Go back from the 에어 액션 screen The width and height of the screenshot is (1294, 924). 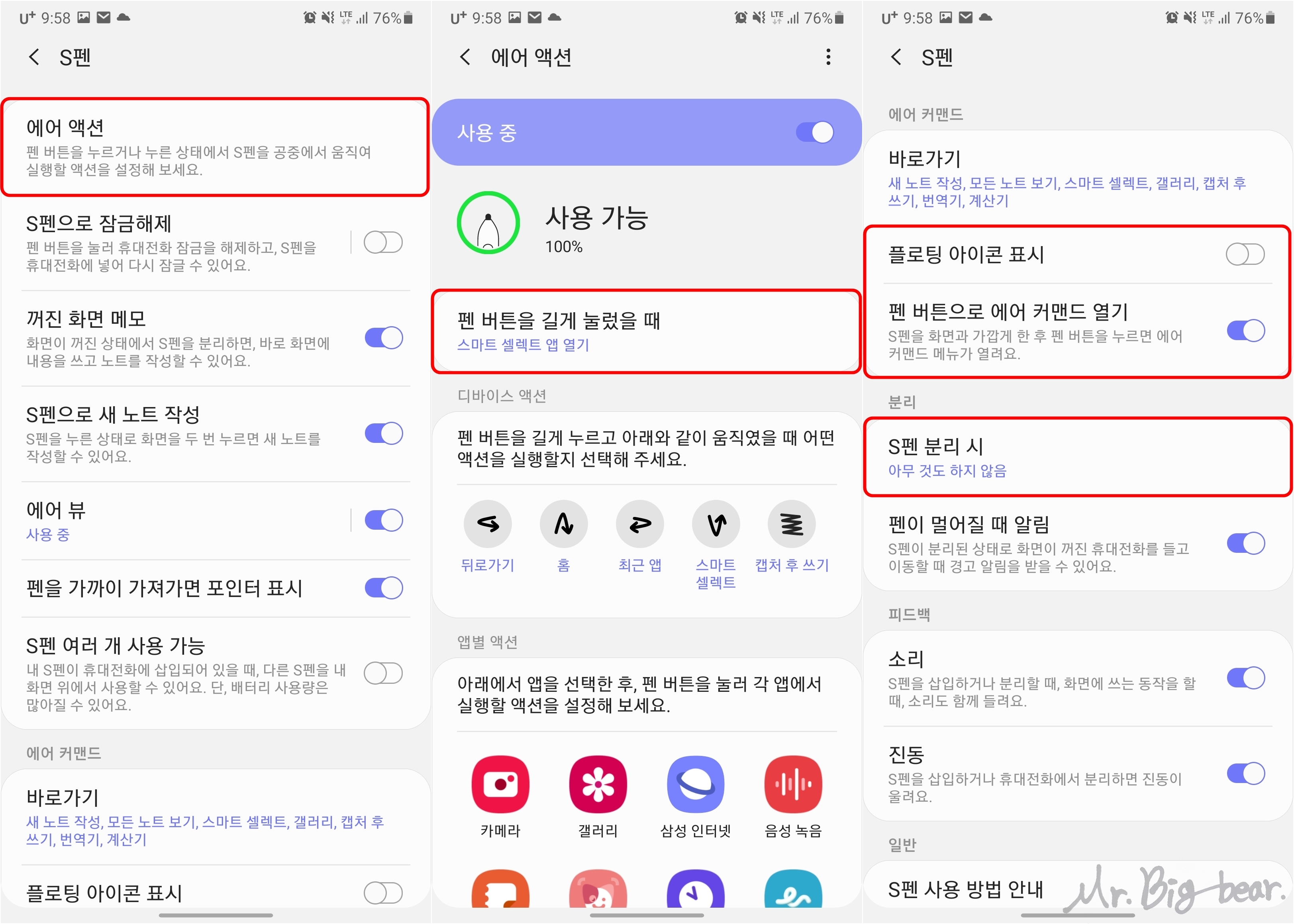coord(465,57)
